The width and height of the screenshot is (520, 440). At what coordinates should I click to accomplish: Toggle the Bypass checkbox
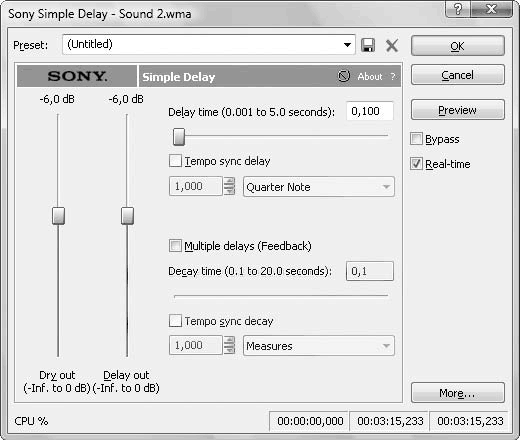pyautogui.click(x=416, y=139)
